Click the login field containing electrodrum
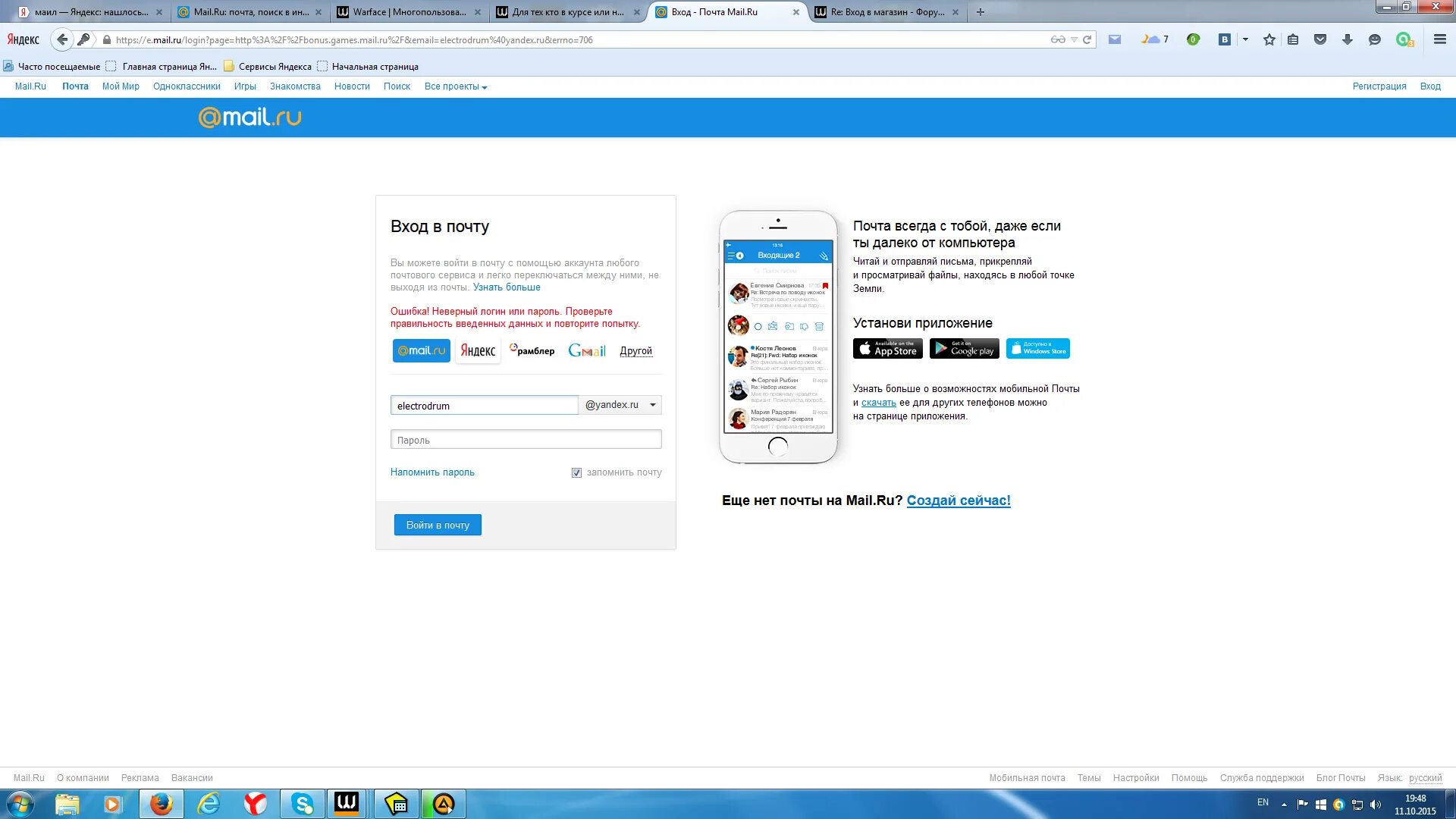1456x819 pixels. [484, 406]
